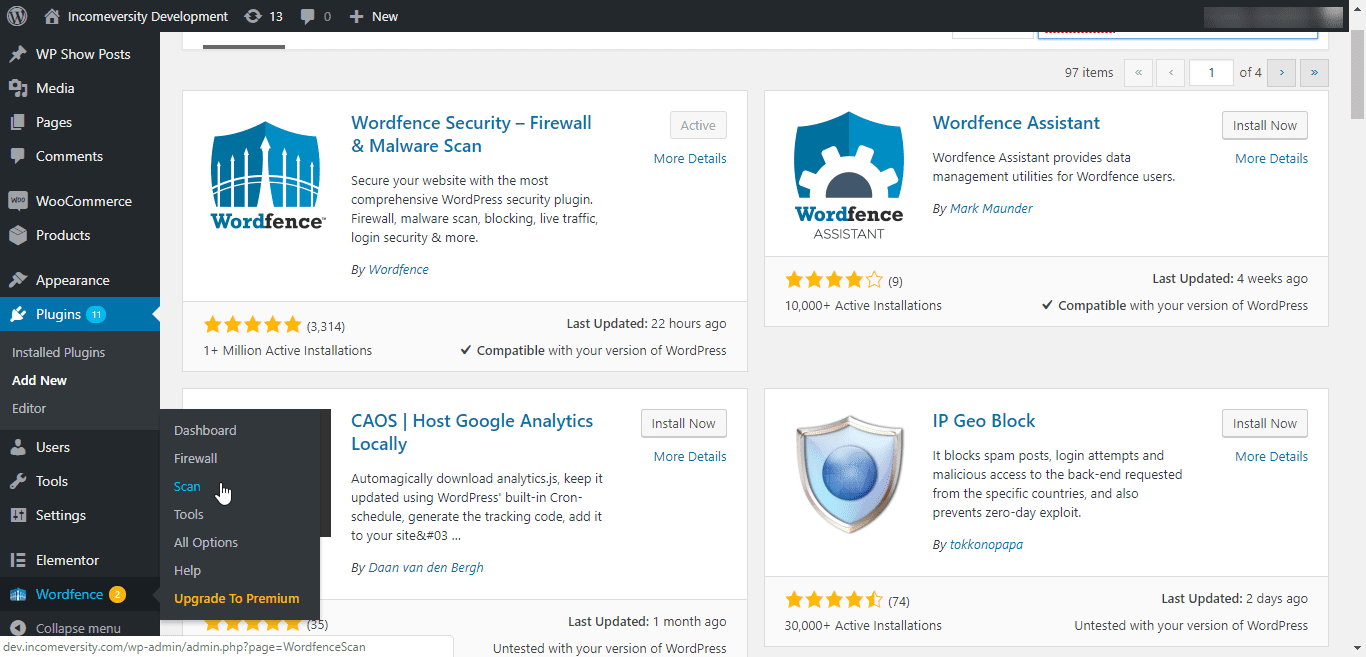Select Scan in Wordfence submenu
1366x657 pixels.
187,486
